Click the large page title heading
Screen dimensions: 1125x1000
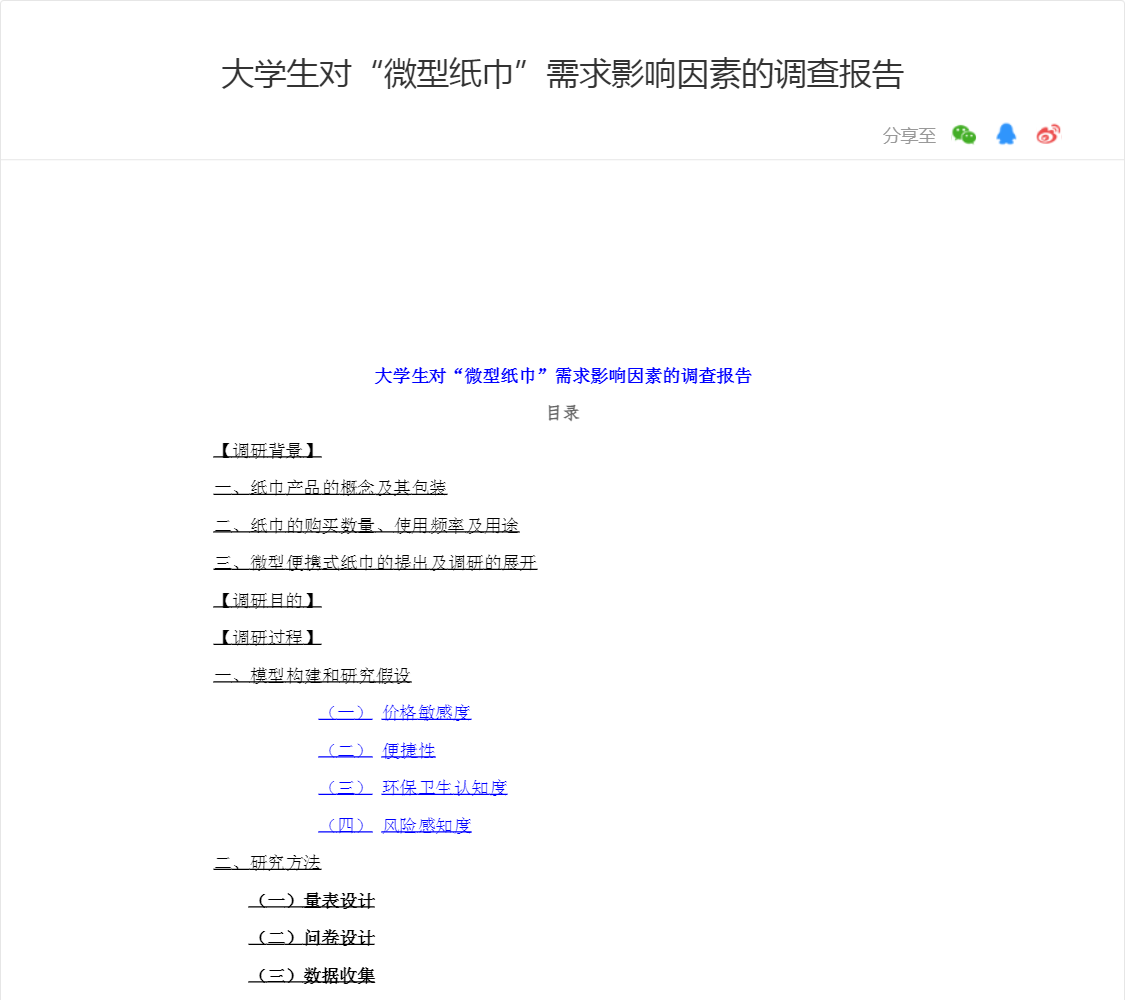[562, 74]
